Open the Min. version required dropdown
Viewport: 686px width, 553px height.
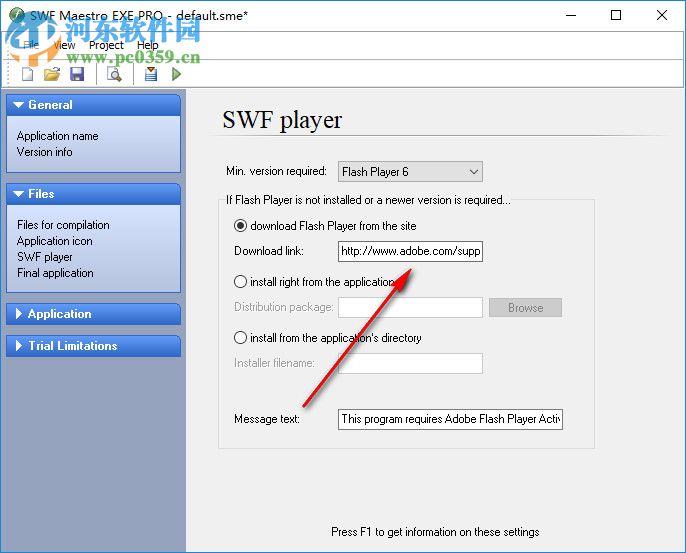point(410,172)
